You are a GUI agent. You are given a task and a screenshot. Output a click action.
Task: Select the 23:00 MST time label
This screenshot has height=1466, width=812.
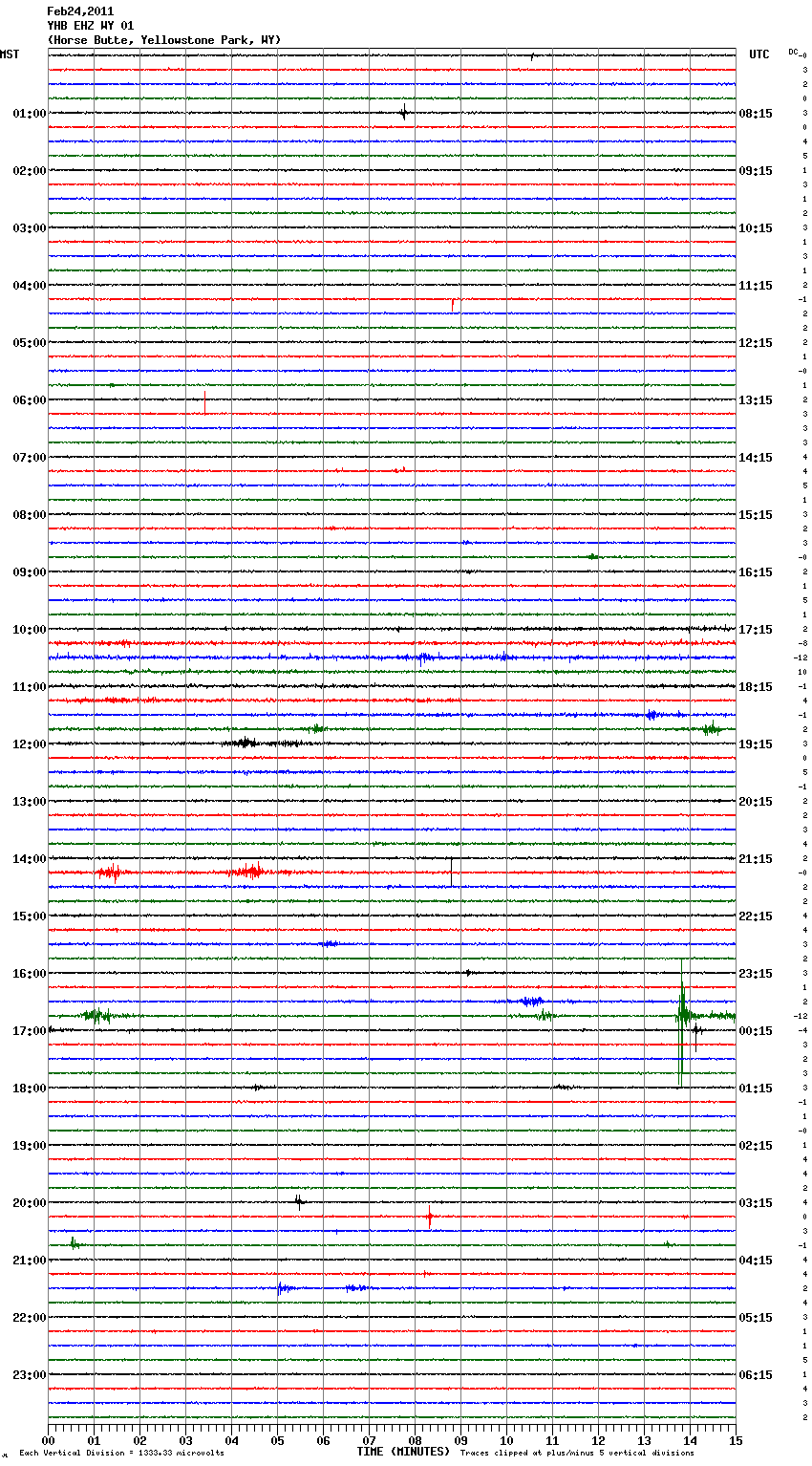[30, 1375]
